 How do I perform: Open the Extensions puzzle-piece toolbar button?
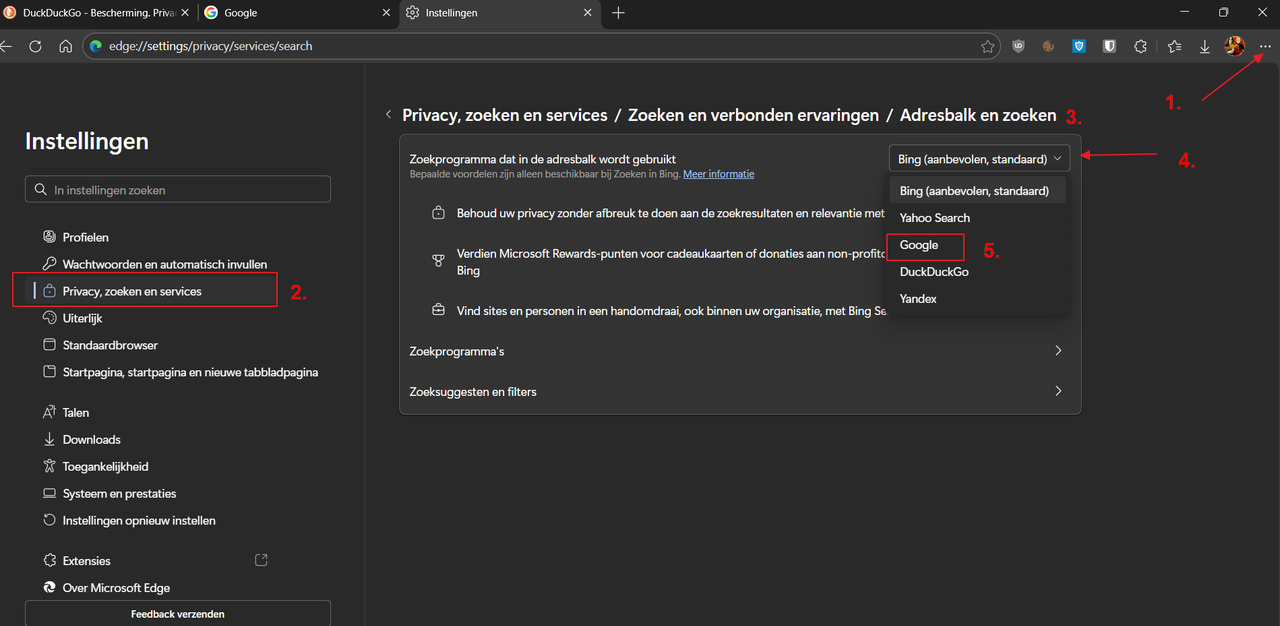tap(1140, 46)
